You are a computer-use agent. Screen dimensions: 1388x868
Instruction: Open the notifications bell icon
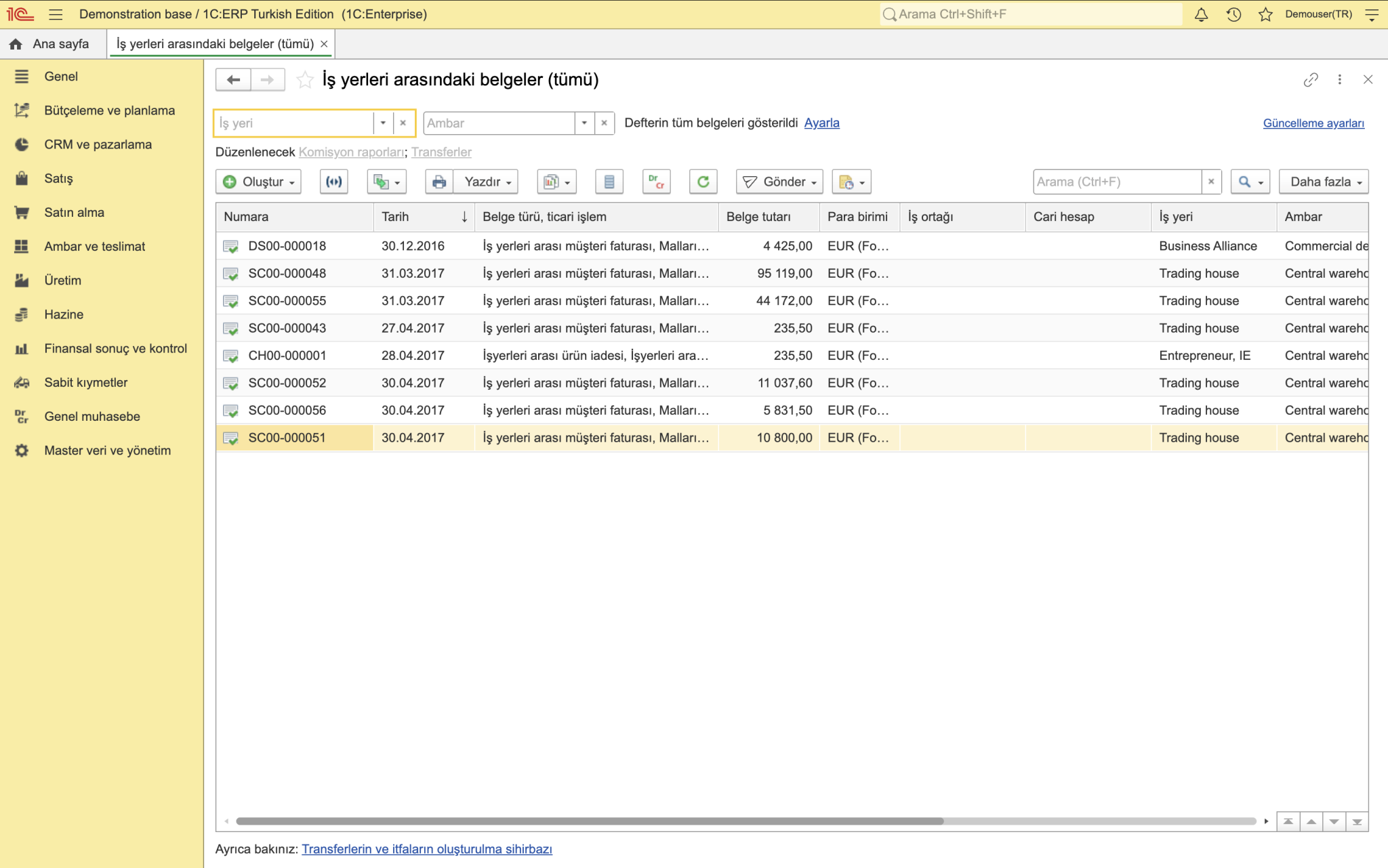[x=1201, y=14]
